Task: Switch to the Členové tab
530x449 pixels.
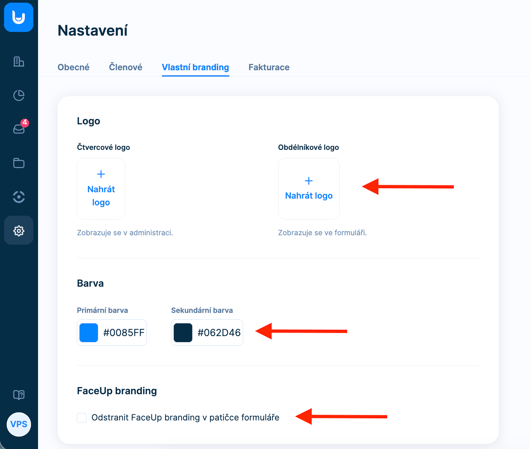Action: (125, 67)
